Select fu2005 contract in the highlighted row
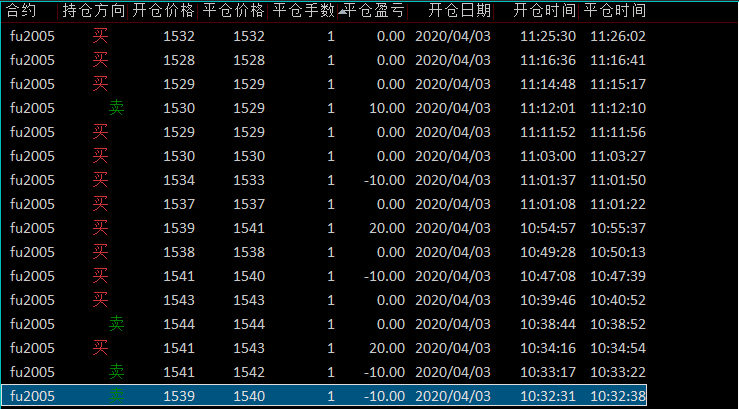This screenshot has height=409, width=739. pyautogui.click(x=33, y=396)
